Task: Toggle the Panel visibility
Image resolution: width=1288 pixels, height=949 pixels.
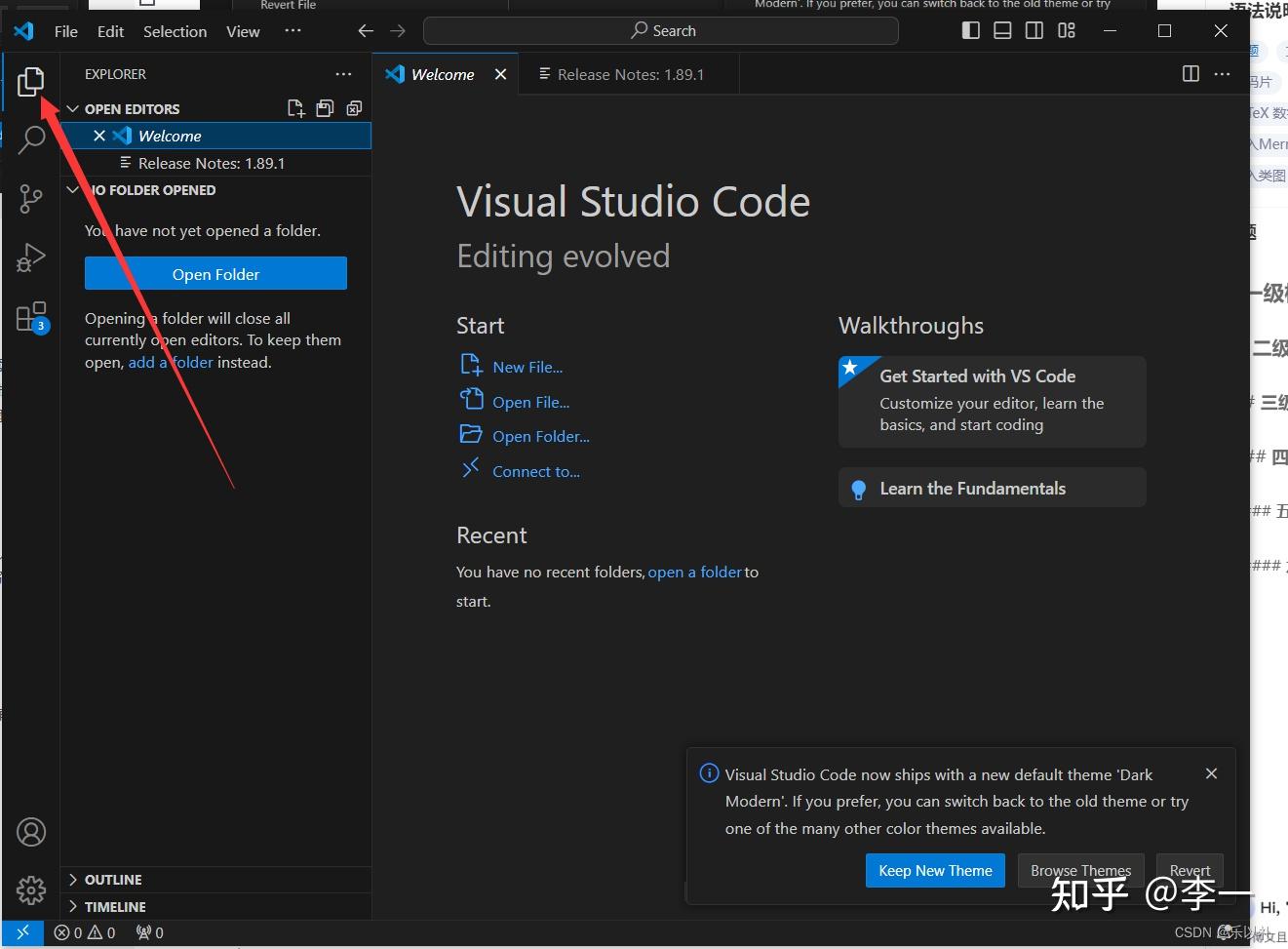Action: tap(1002, 30)
